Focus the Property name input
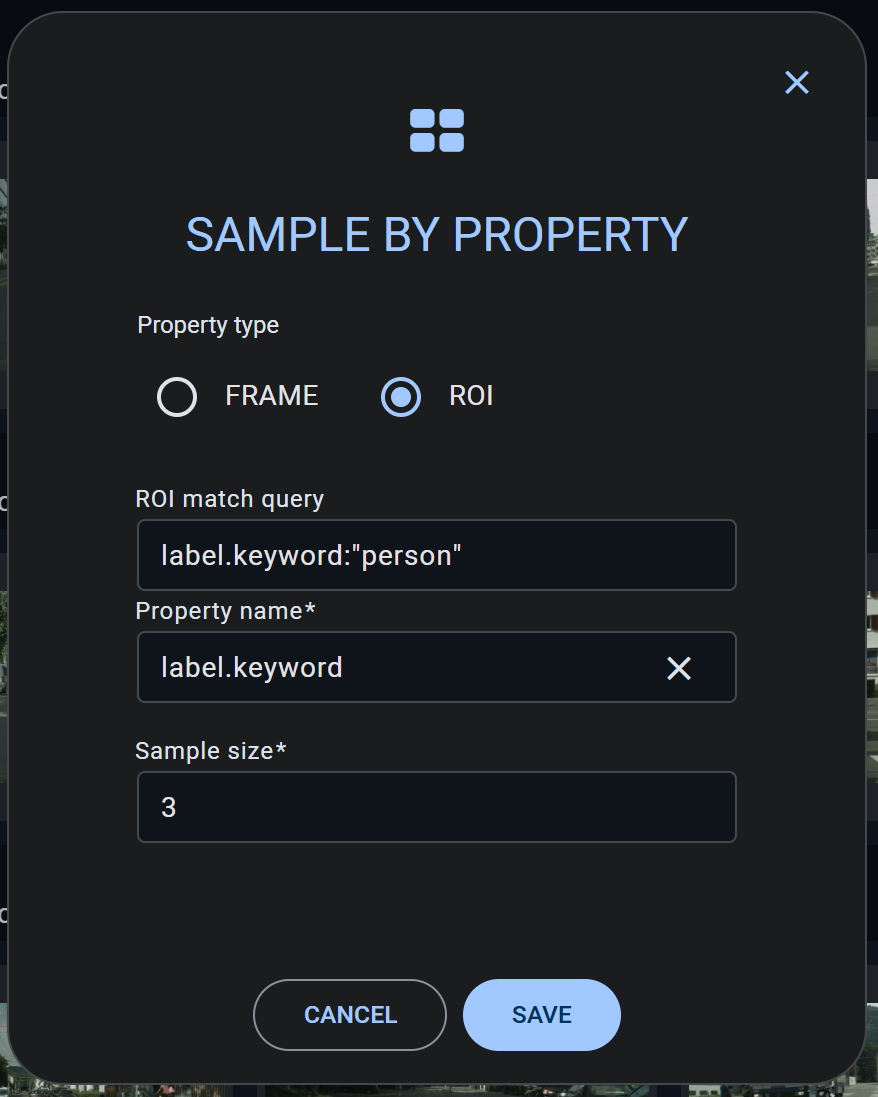The image size is (878, 1097). 400,668
